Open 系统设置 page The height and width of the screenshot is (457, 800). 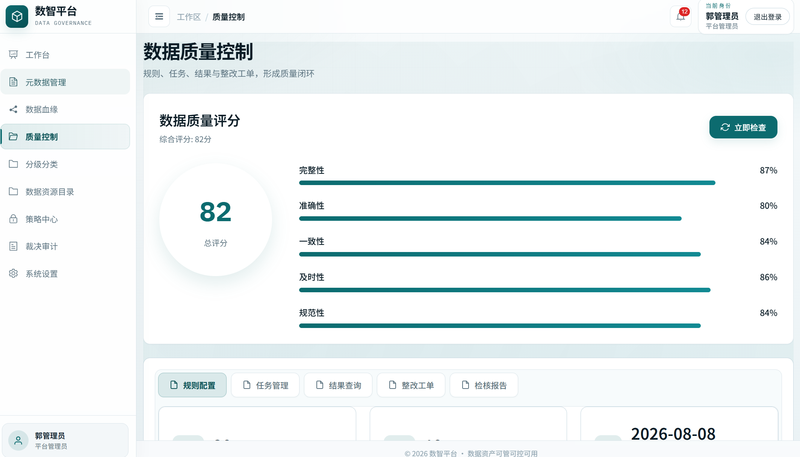(65, 273)
